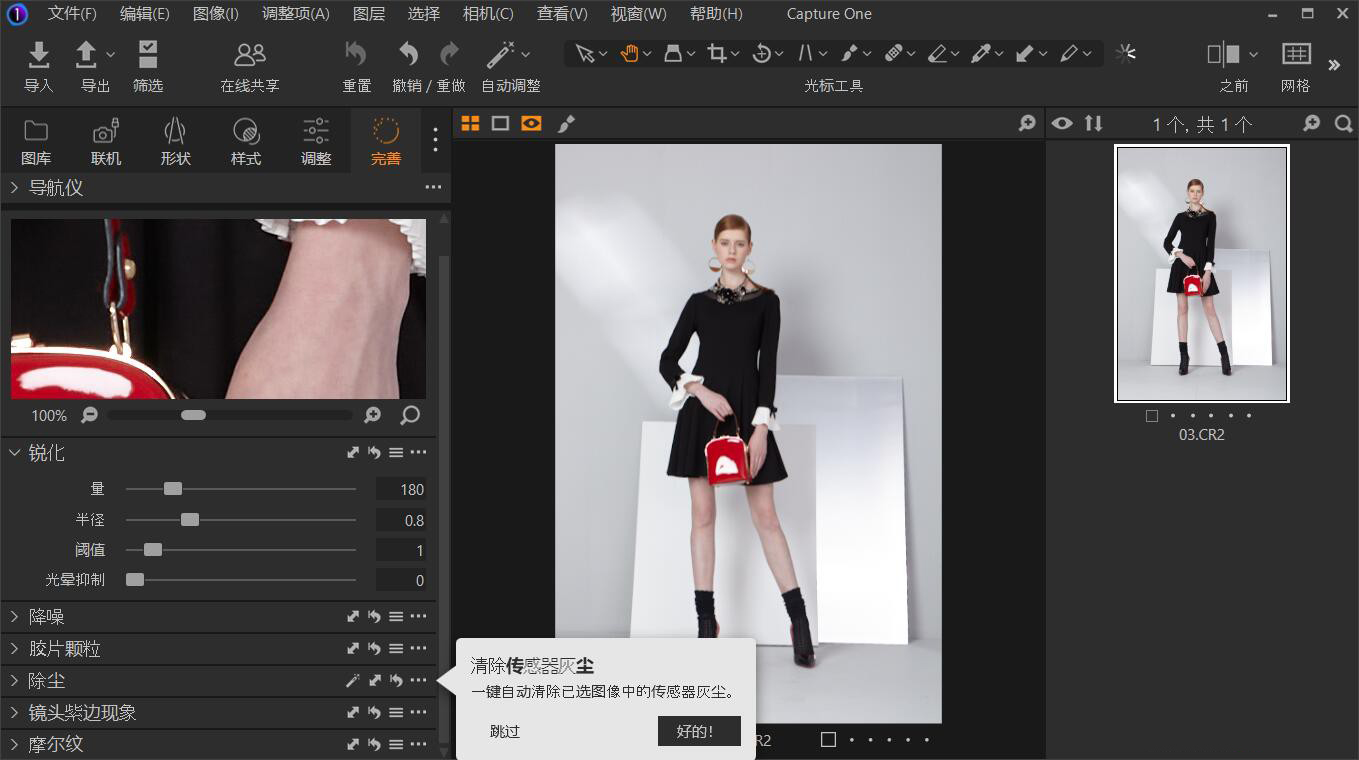1359x760 pixels.
Task: Toggle the exposure warning eye above the viewer
Action: [x=1062, y=123]
